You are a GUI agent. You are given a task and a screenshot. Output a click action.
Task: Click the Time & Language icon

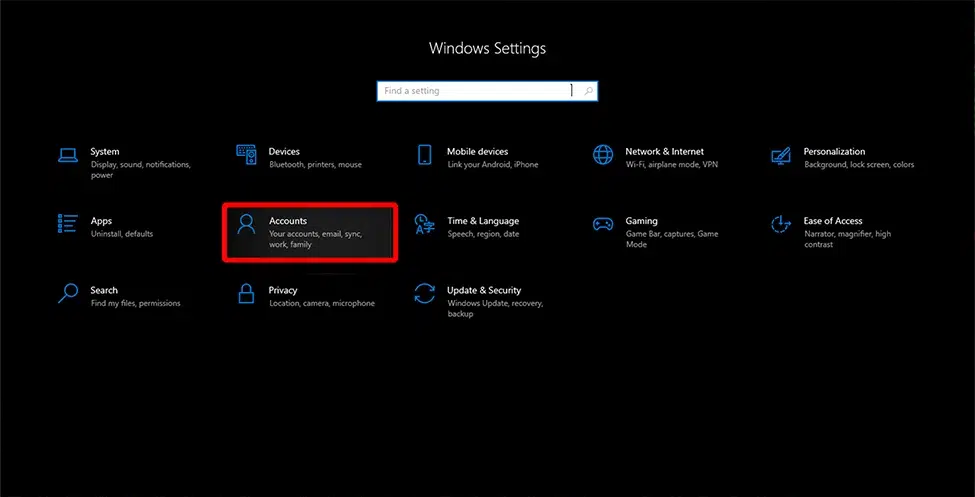pyautogui.click(x=425, y=224)
